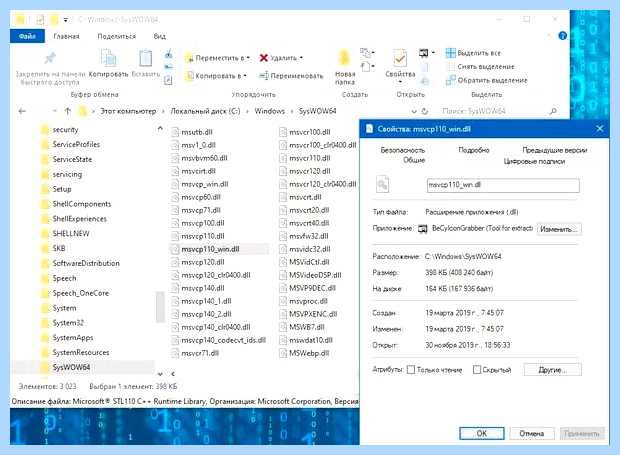Click Отмена in the properties dialog
Screen dimensions: 620x455
pyautogui.click(x=532, y=433)
